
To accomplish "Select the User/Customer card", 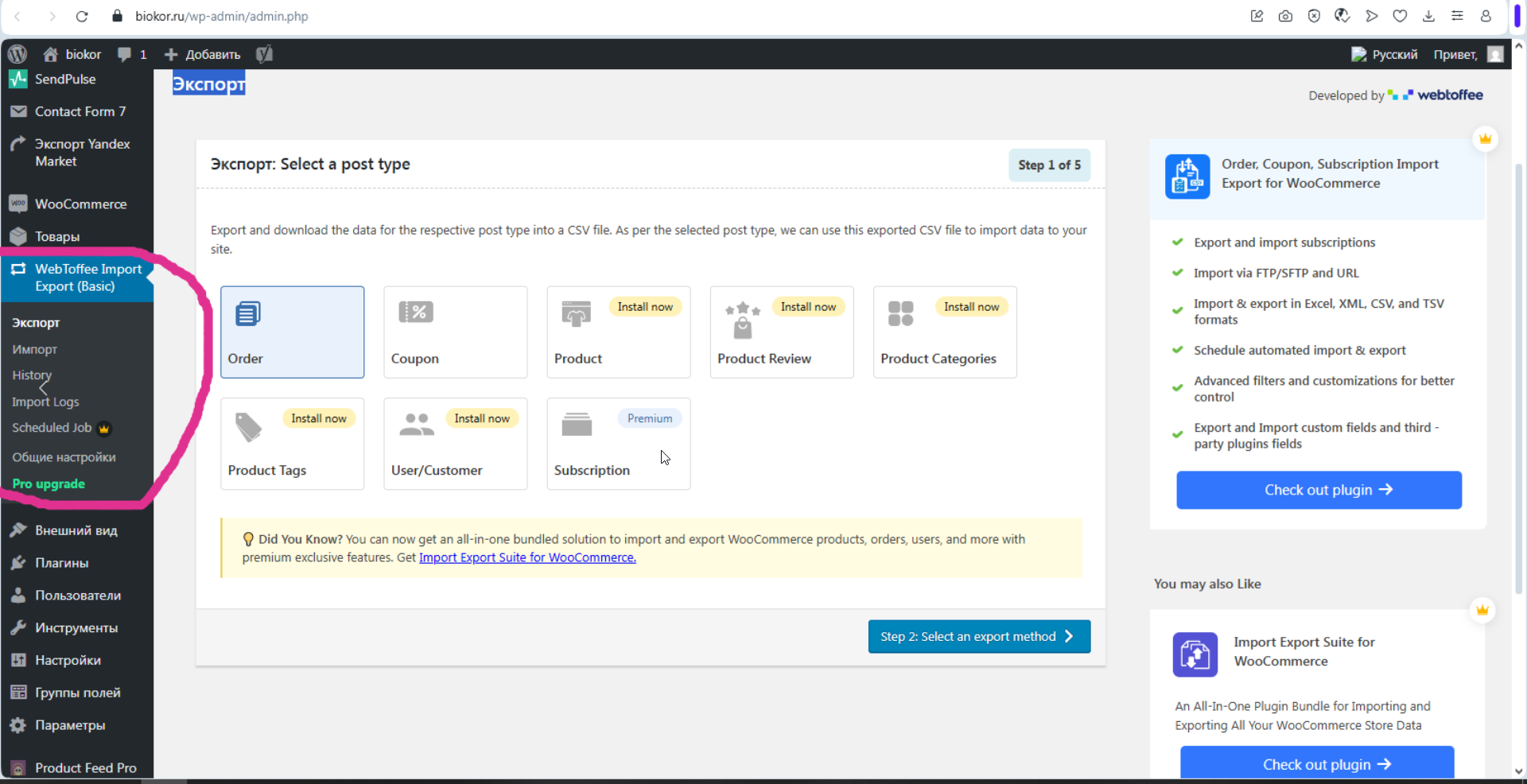I will [456, 444].
